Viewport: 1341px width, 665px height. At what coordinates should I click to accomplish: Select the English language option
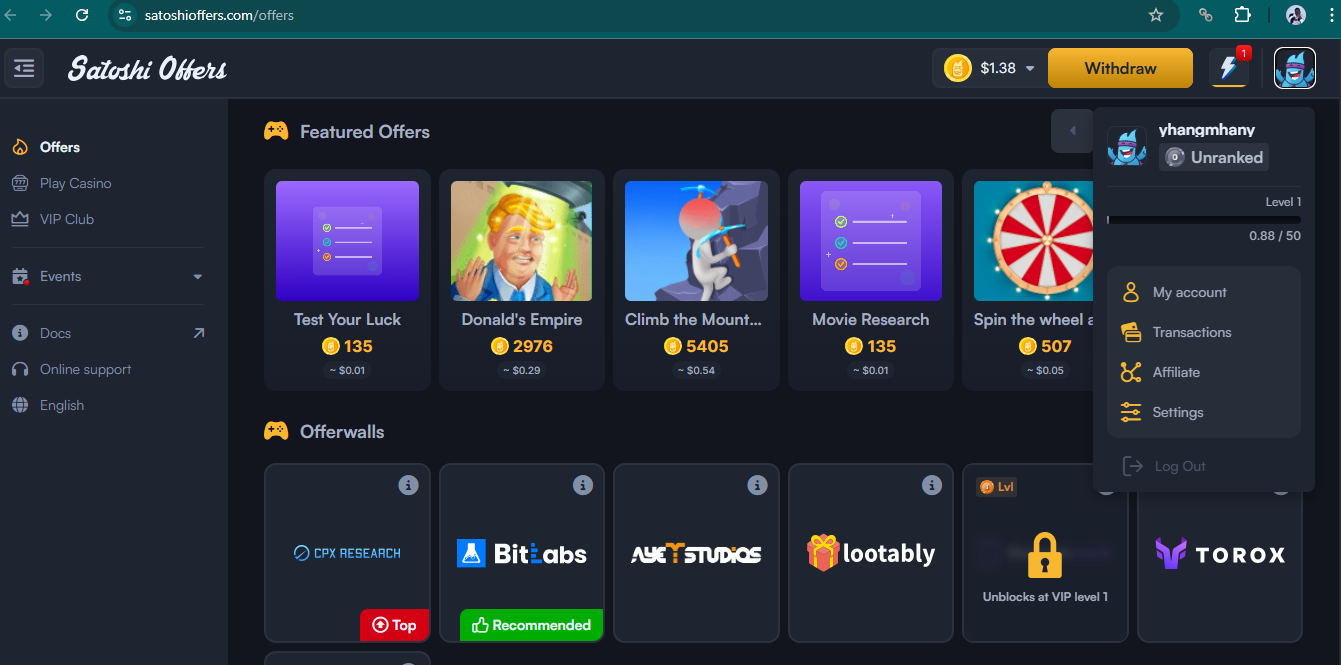click(62, 405)
